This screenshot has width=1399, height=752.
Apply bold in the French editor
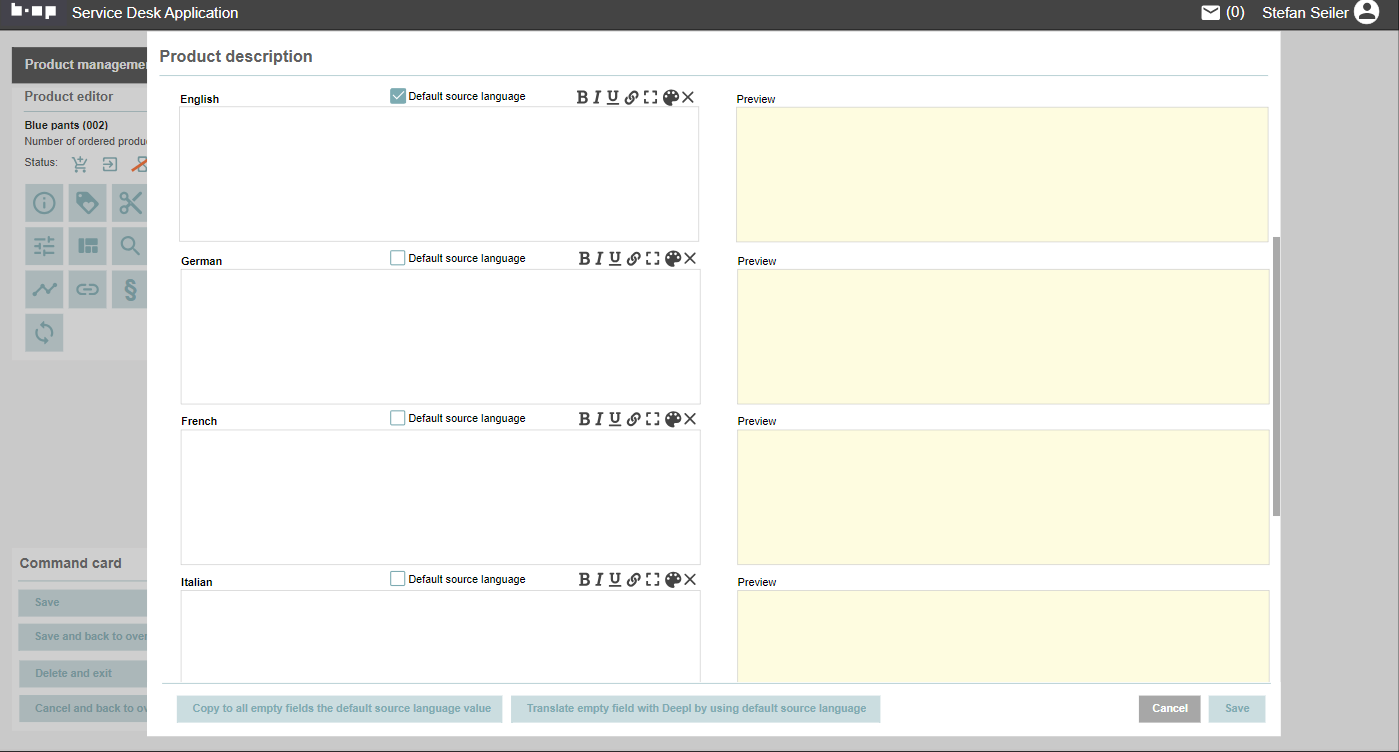[585, 419]
